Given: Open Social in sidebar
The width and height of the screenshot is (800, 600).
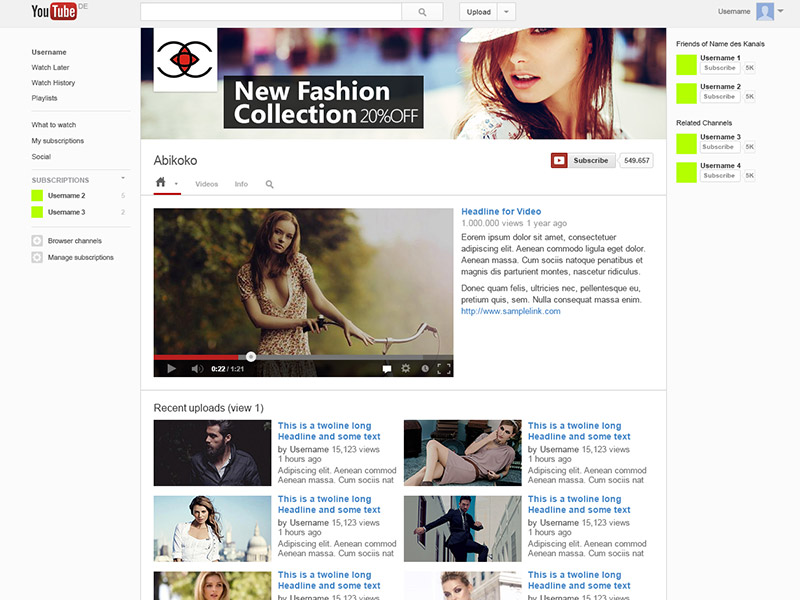Looking at the screenshot, I should pyautogui.click(x=41, y=157).
